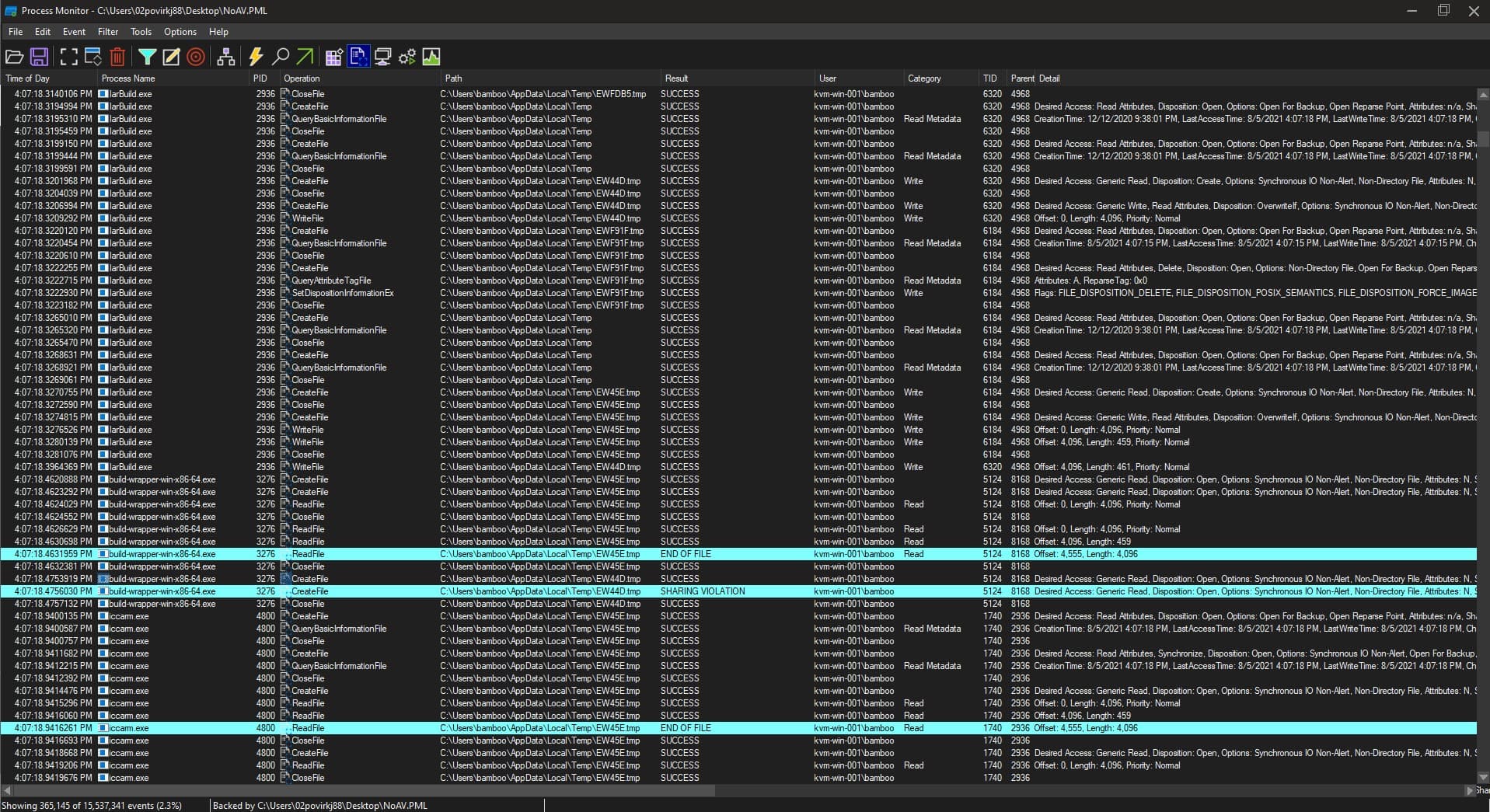Toggle the Capture events icon

click(x=69, y=57)
